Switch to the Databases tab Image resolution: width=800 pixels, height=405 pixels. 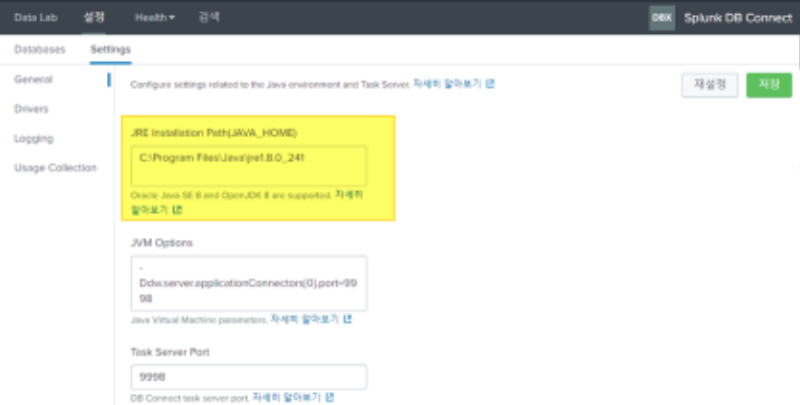pos(40,49)
